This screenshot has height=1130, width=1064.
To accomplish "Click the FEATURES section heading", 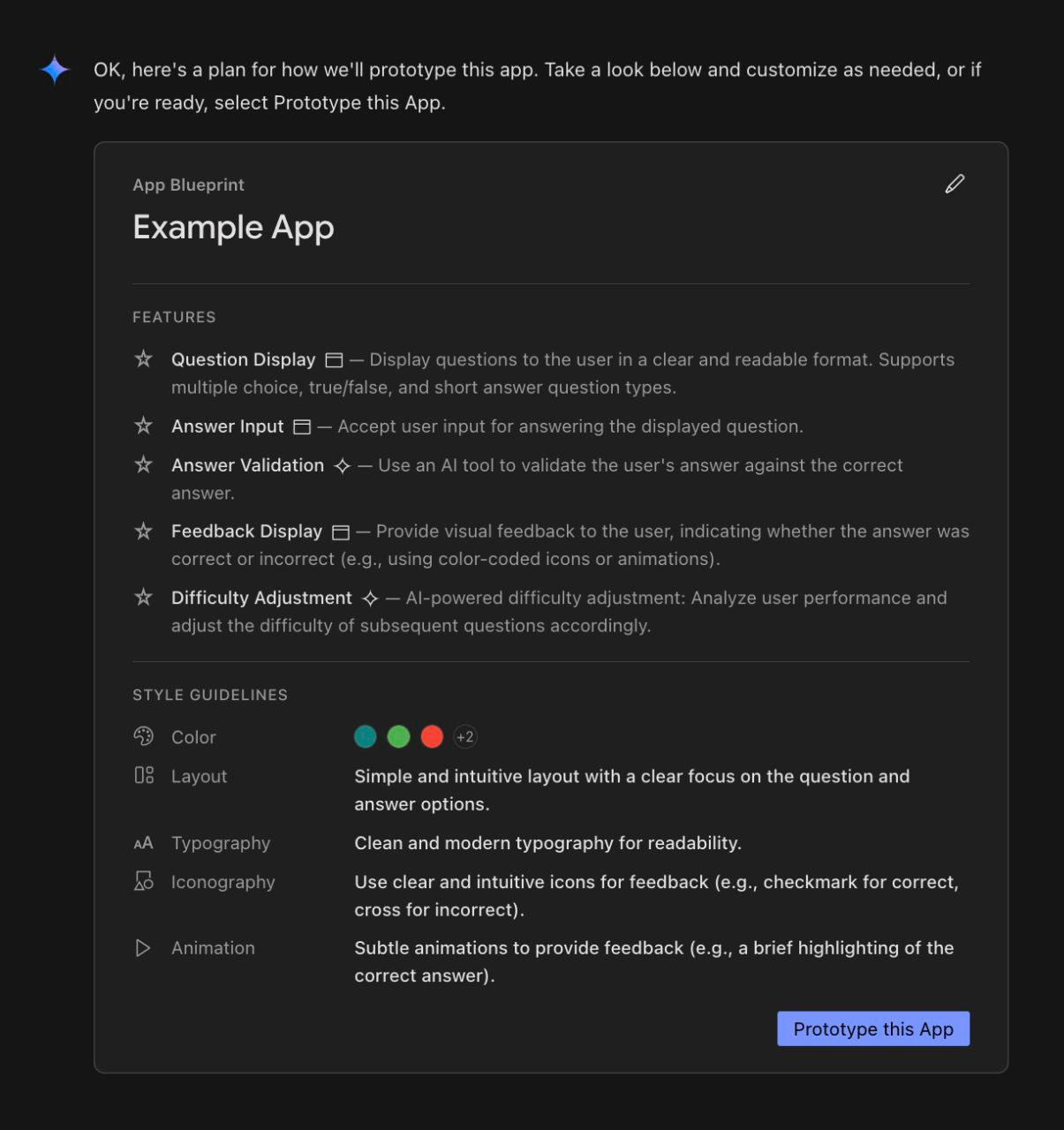I will pos(174,317).
